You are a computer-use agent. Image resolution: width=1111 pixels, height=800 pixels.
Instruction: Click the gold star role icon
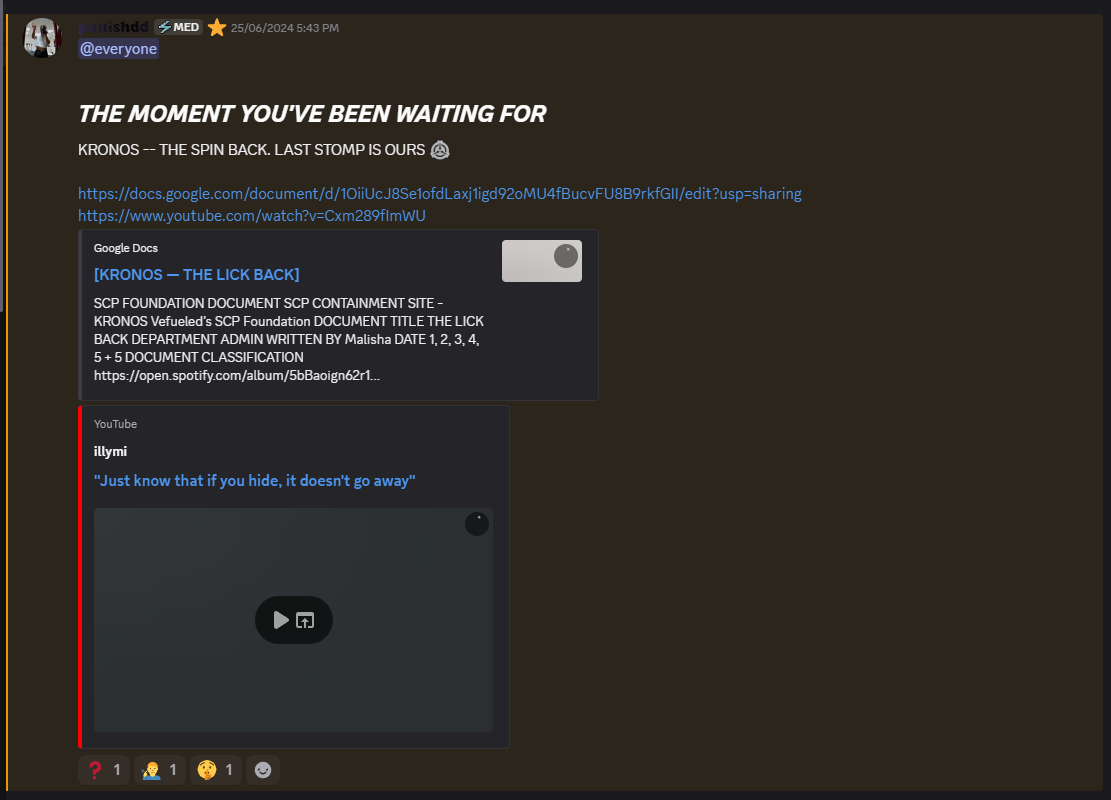[217, 28]
